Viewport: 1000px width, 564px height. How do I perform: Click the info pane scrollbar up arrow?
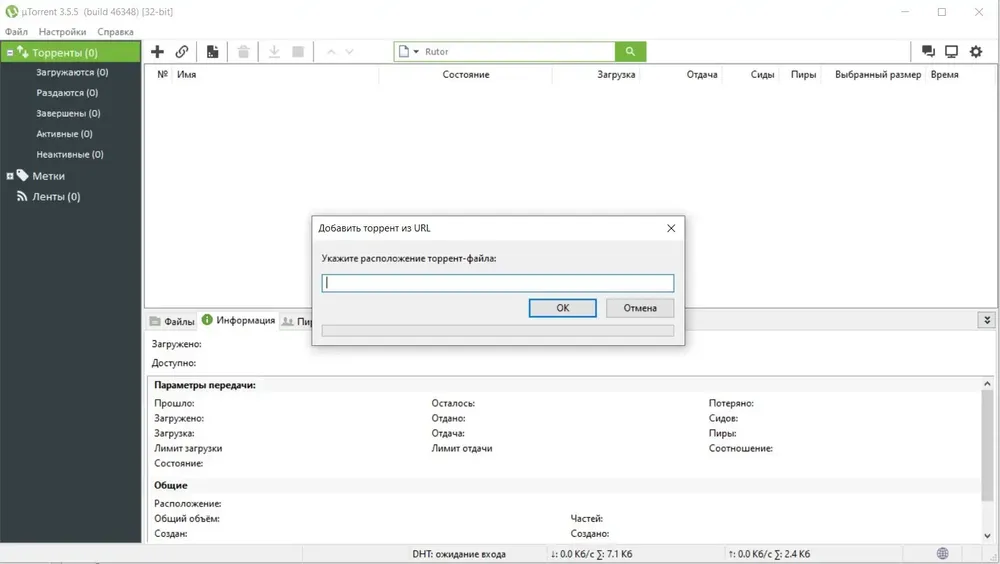click(x=987, y=383)
